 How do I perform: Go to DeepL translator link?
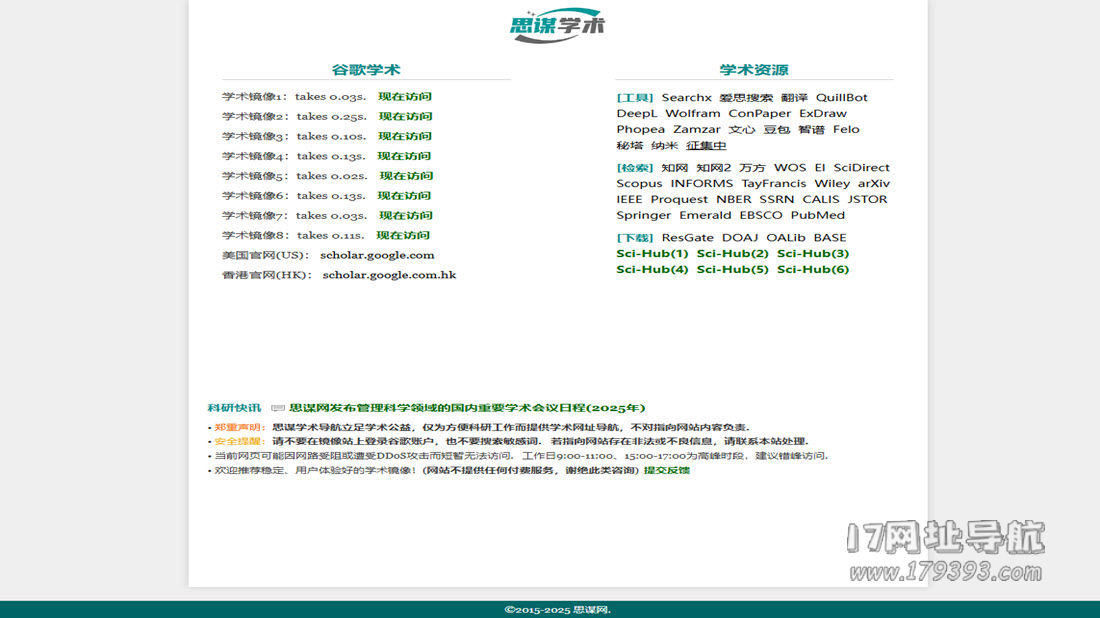point(636,114)
